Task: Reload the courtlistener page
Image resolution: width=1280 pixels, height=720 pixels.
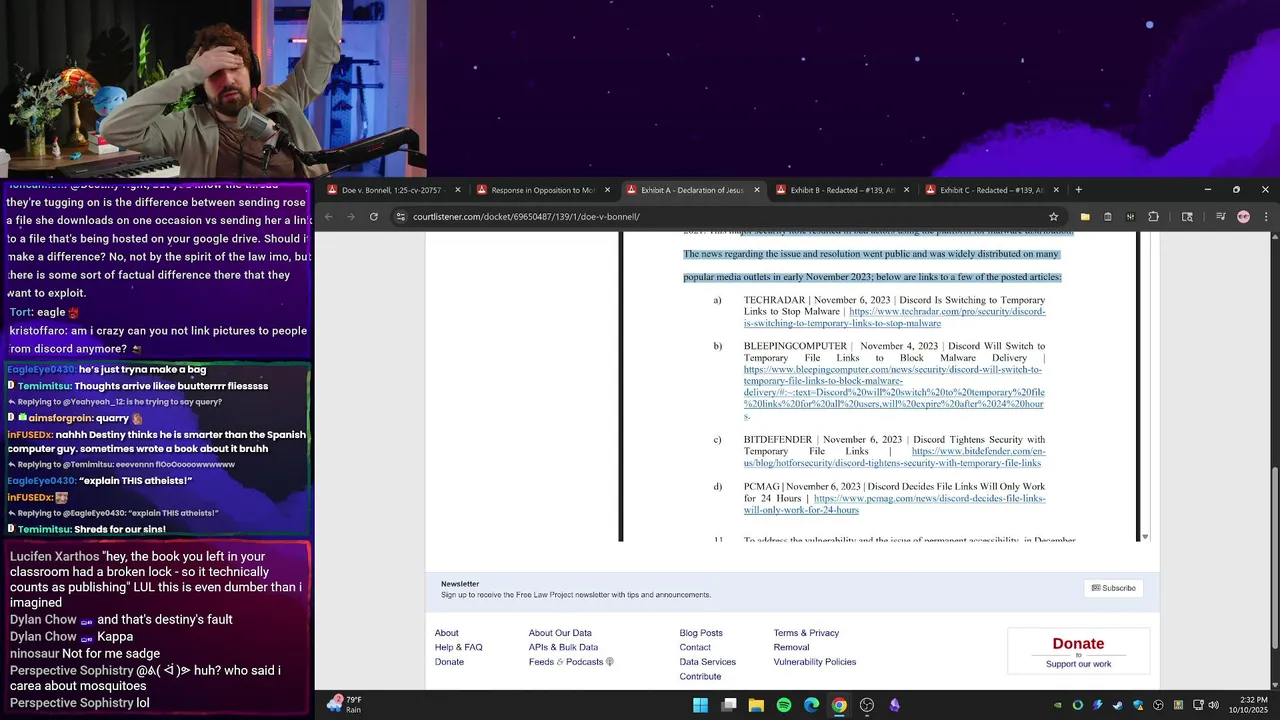Action: pos(374,216)
